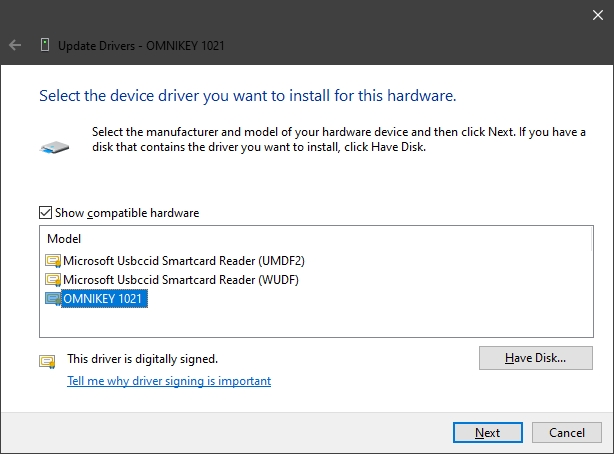The width and height of the screenshot is (614, 454).
Task: Click the disk drive icon beside instructions
Action: [54, 148]
